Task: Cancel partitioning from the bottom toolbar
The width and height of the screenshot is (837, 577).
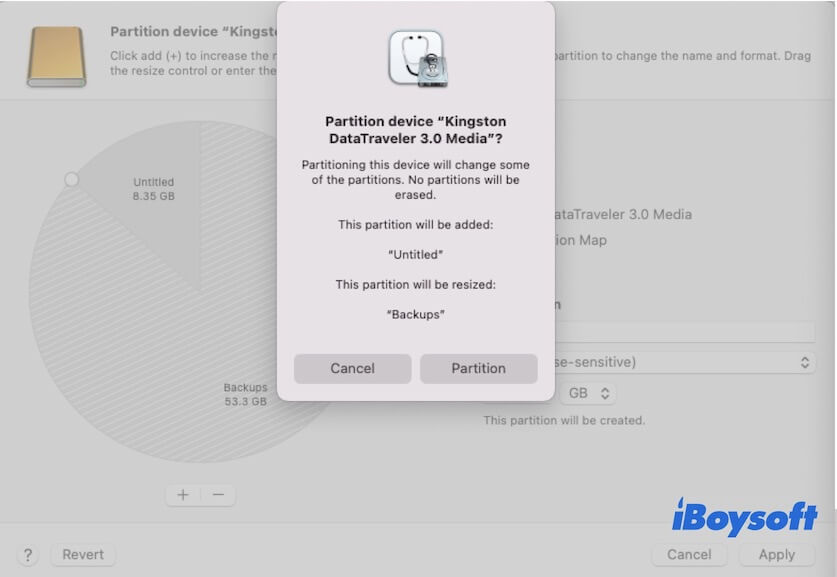Action: (689, 554)
